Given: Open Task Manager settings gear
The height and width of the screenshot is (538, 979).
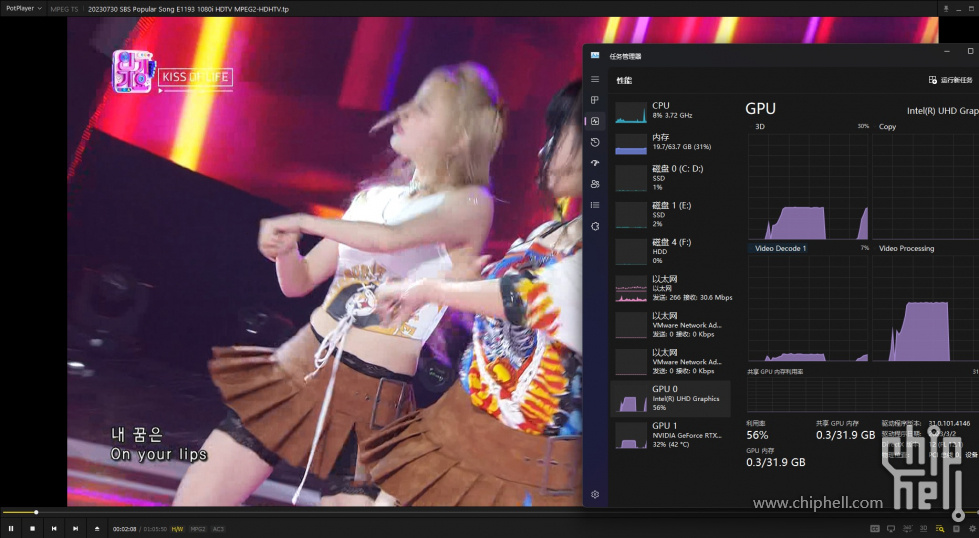Looking at the screenshot, I should (595, 494).
